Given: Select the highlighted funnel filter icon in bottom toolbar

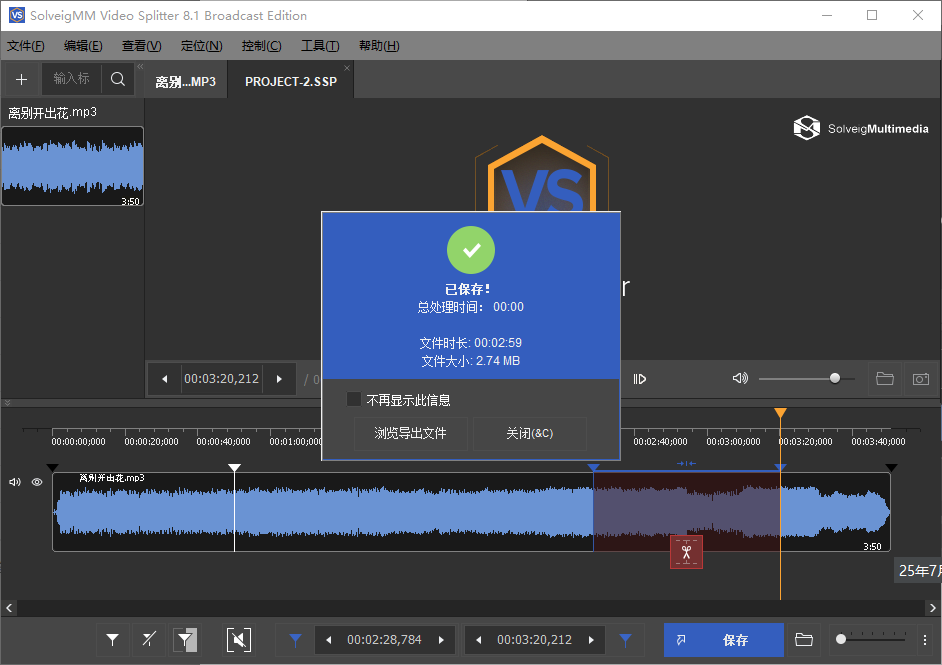Looking at the screenshot, I should [x=185, y=639].
